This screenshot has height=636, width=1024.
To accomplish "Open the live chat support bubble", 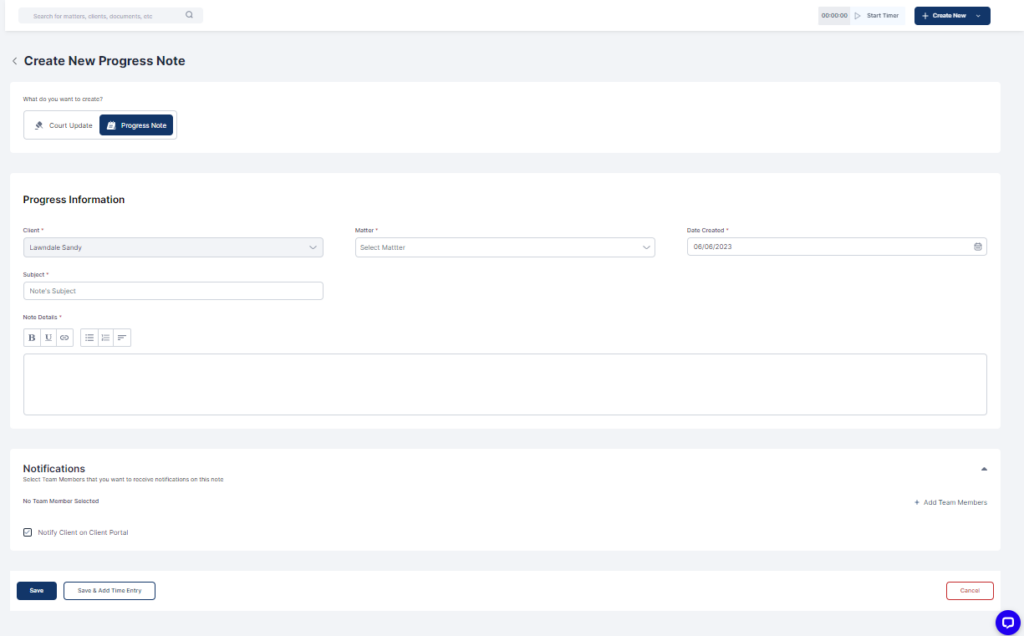I will coord(1007,621).
